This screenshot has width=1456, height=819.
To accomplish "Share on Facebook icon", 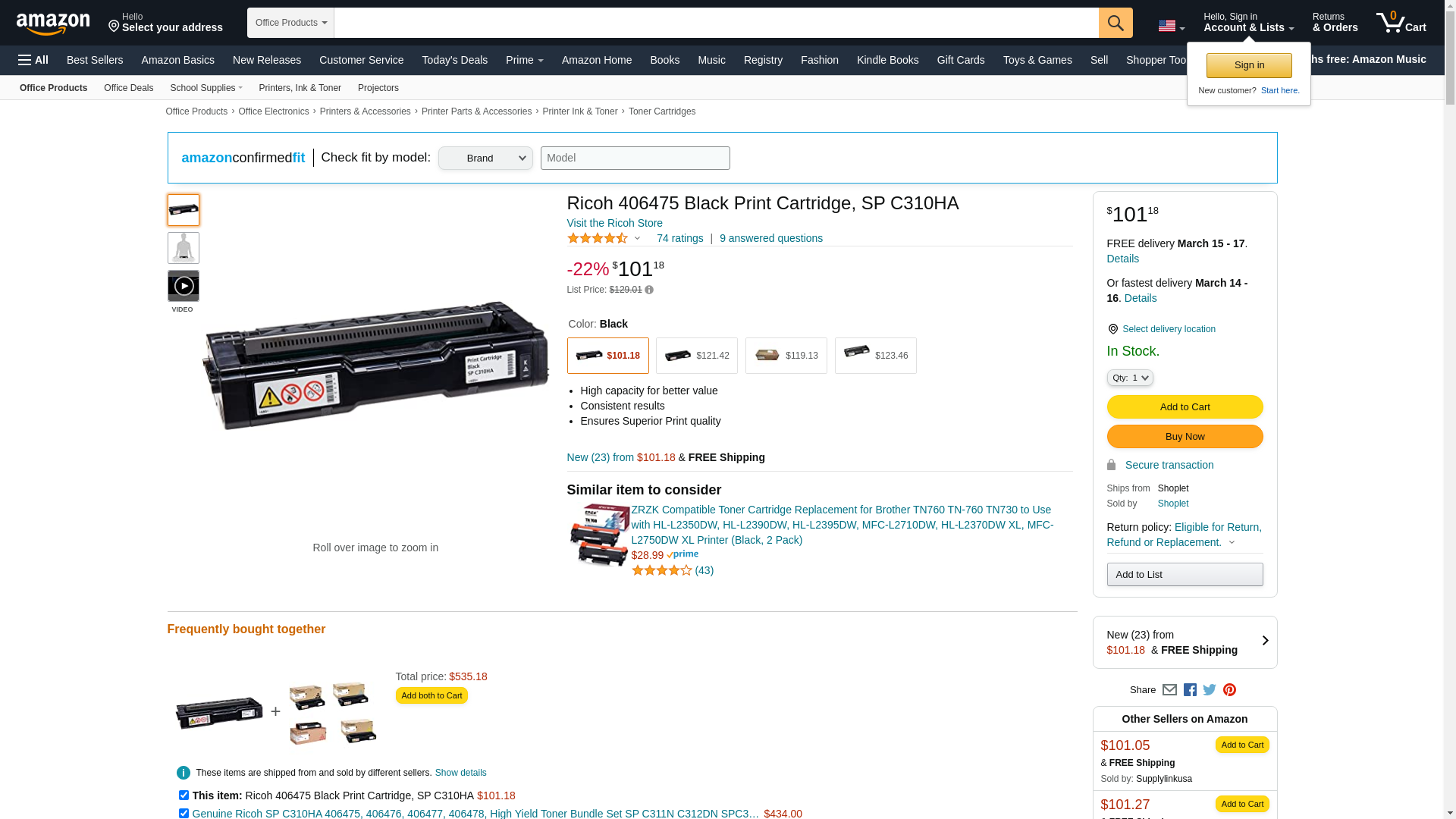I will point(1190,690).
